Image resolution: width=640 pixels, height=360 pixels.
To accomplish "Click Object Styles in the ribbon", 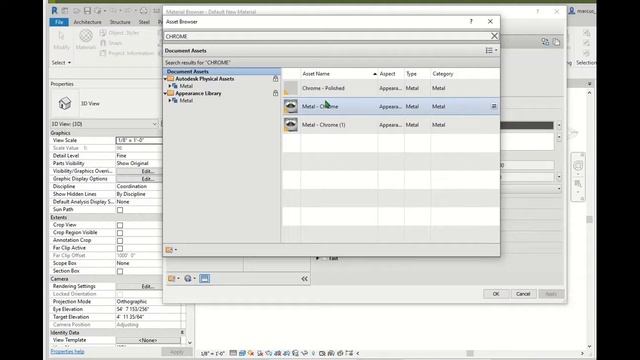I will click(x=119, y=33).
